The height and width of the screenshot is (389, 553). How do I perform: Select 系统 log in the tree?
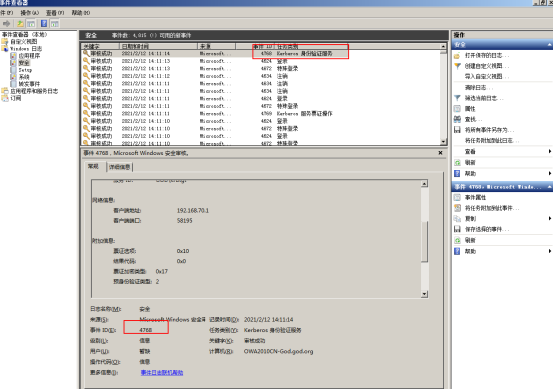[24, 77]
